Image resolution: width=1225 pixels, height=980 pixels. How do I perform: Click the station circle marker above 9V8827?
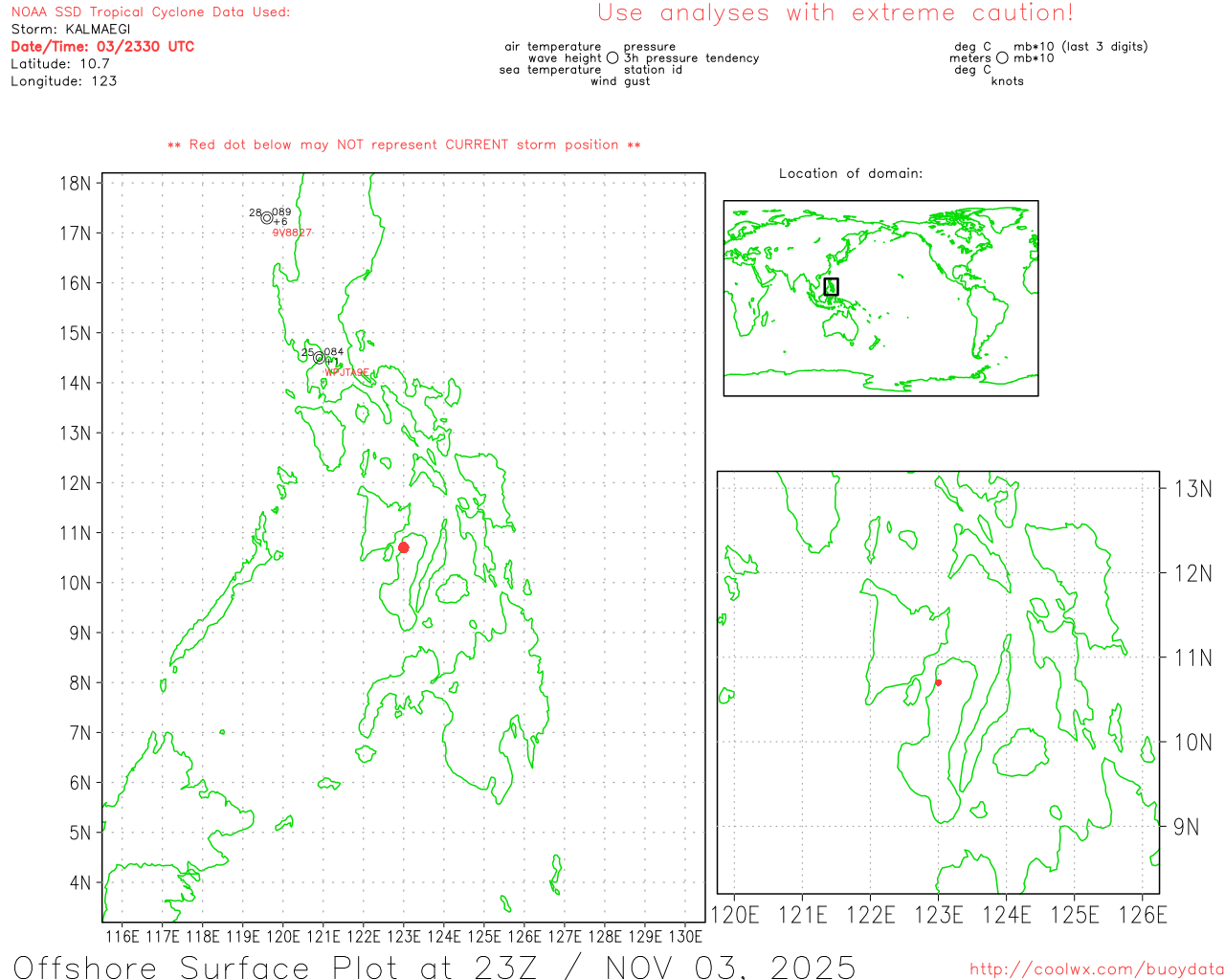(x=267, y=218)
